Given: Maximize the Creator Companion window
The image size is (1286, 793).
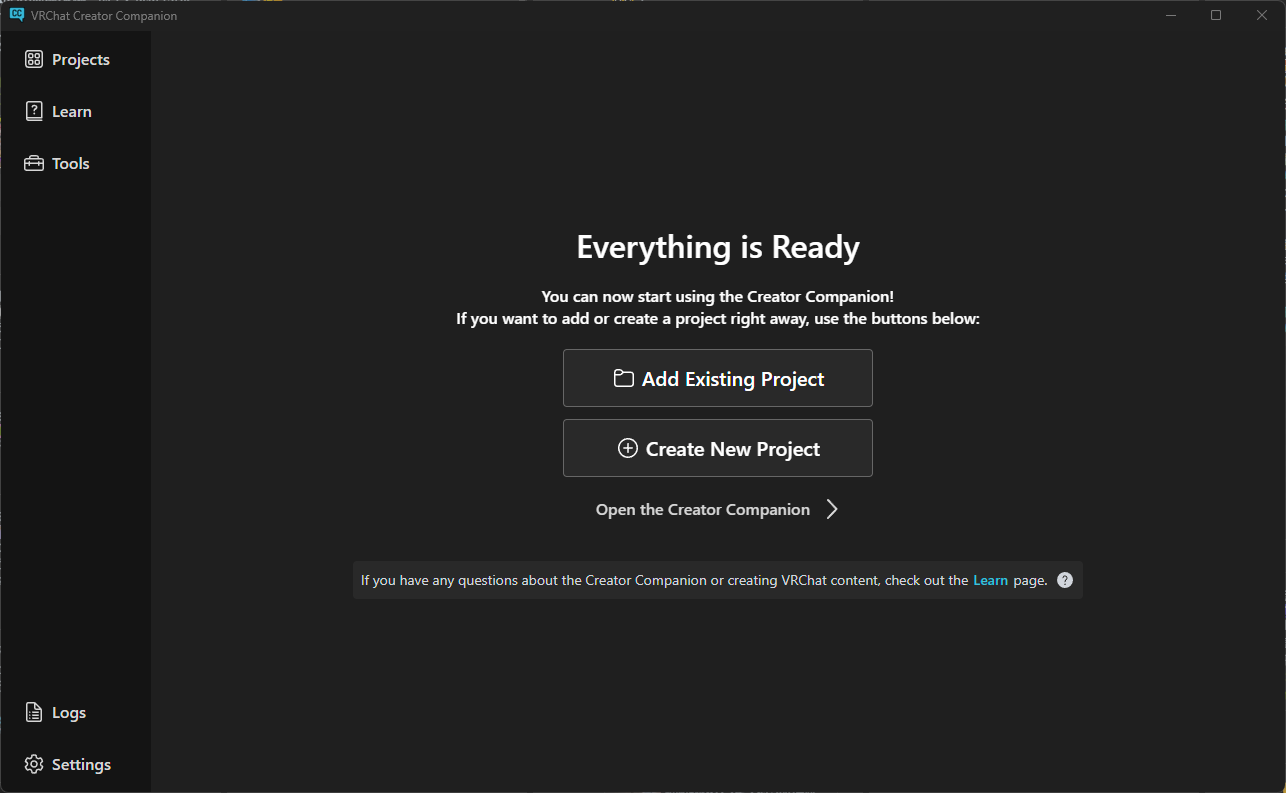Looking at the screenshot, I should coord(1216,15).
